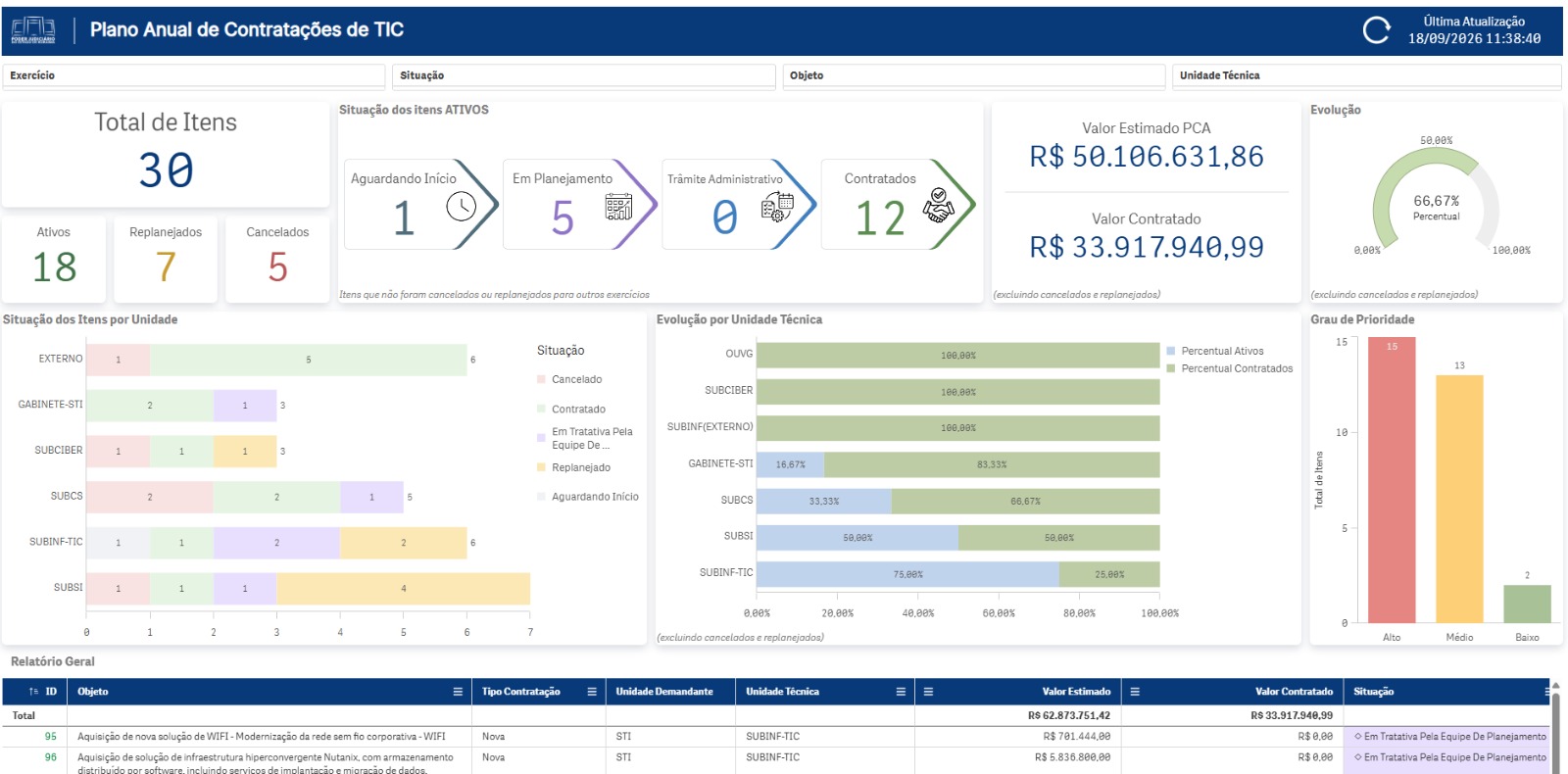Image resolution: width=1568 pixels, height=774 pixels.
Task: Open the Unidade Técnica filter pane
Action: pyautogui.click(x=1366, y=75)
